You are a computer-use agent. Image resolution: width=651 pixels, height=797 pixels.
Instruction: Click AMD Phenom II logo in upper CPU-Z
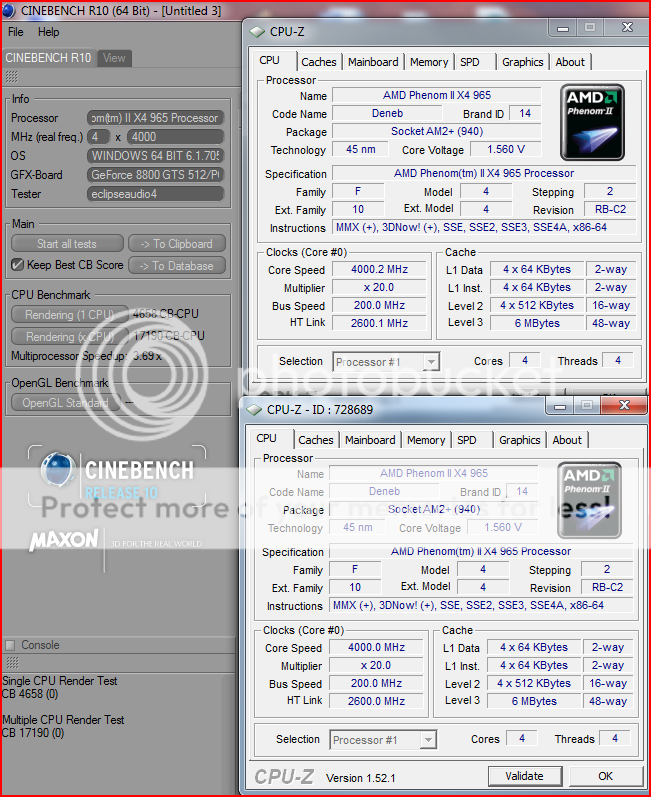[x=592, y=122]
